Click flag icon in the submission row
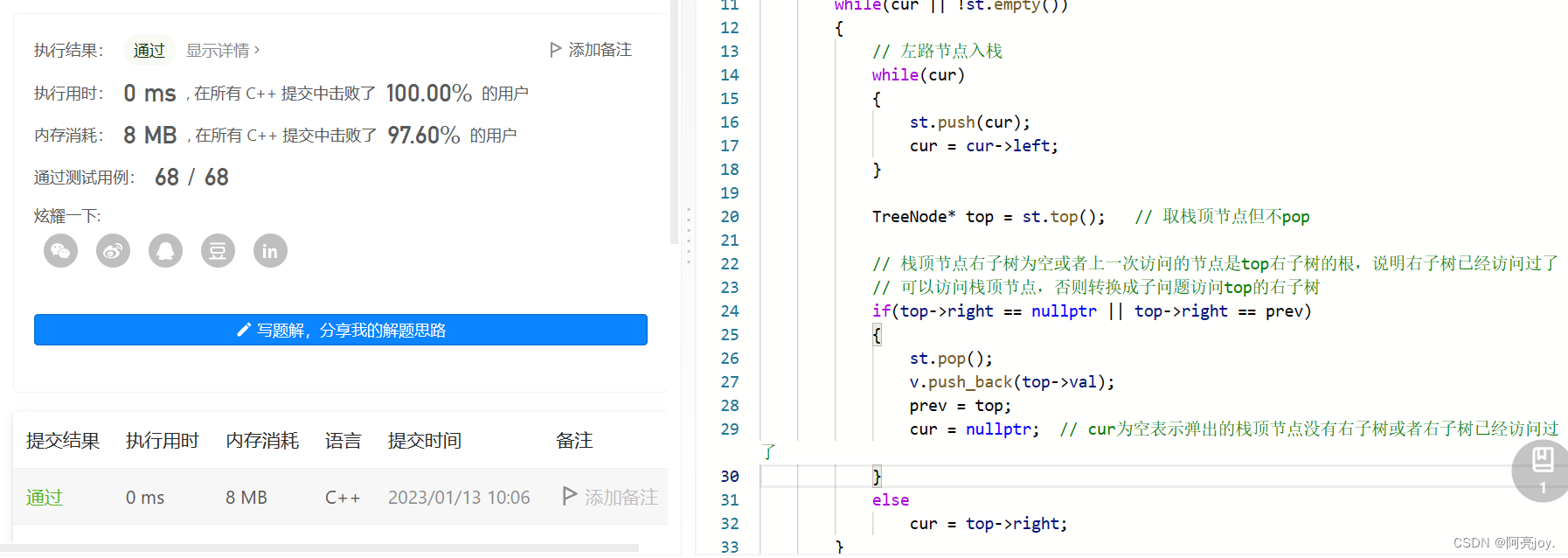 click(570, 496)
